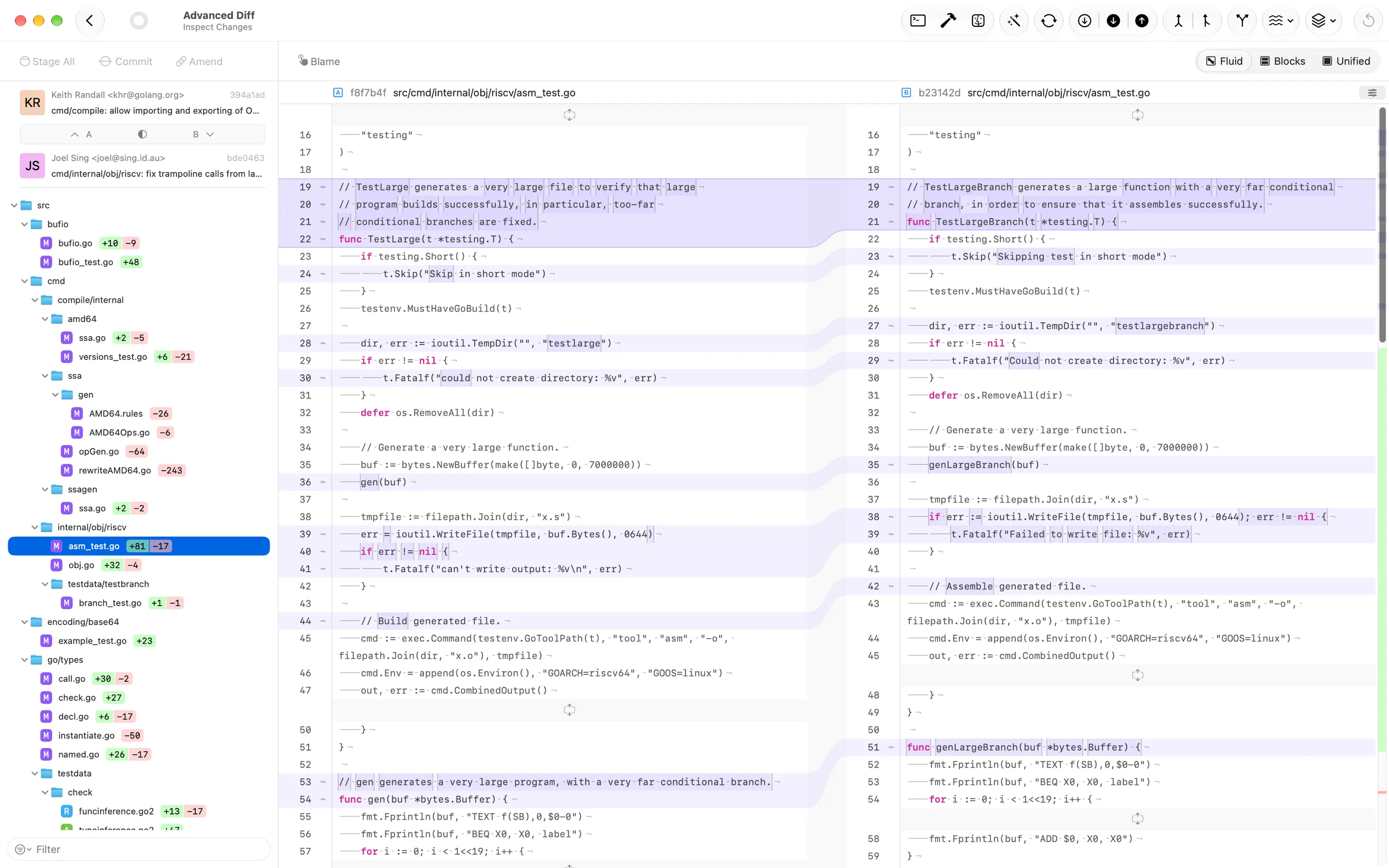Collapse the amd64 folder
The width and height of the screenshot is (1389, 868).
pos(45,319)
